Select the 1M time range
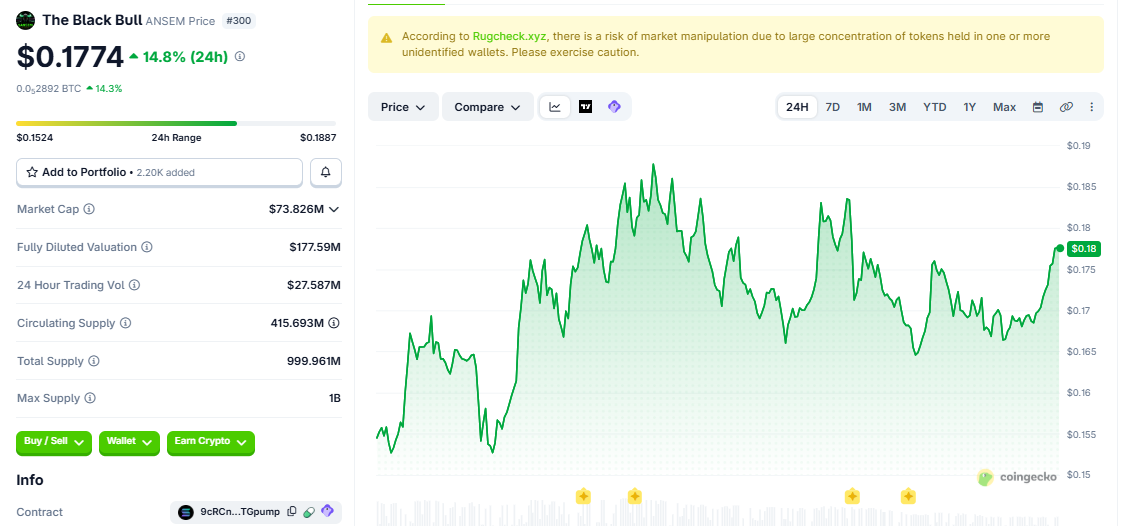The height and width of the screenshot is (526, 1128). (864, 107)
